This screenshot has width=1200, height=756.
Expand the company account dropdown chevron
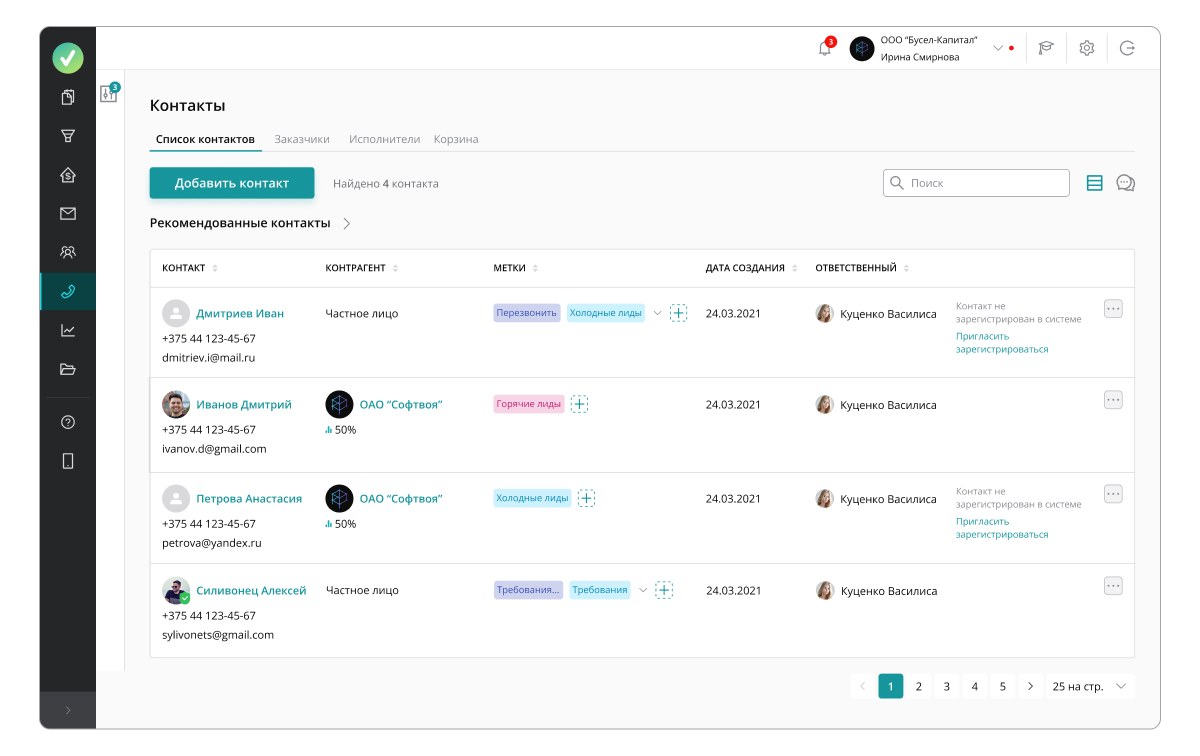(x=997, y=48)
